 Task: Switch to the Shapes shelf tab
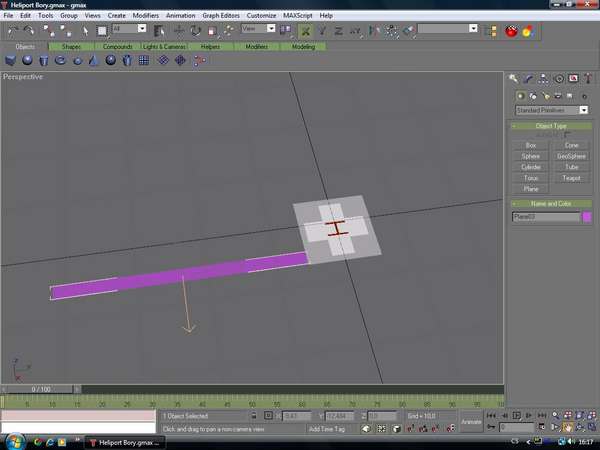[71, 47]
